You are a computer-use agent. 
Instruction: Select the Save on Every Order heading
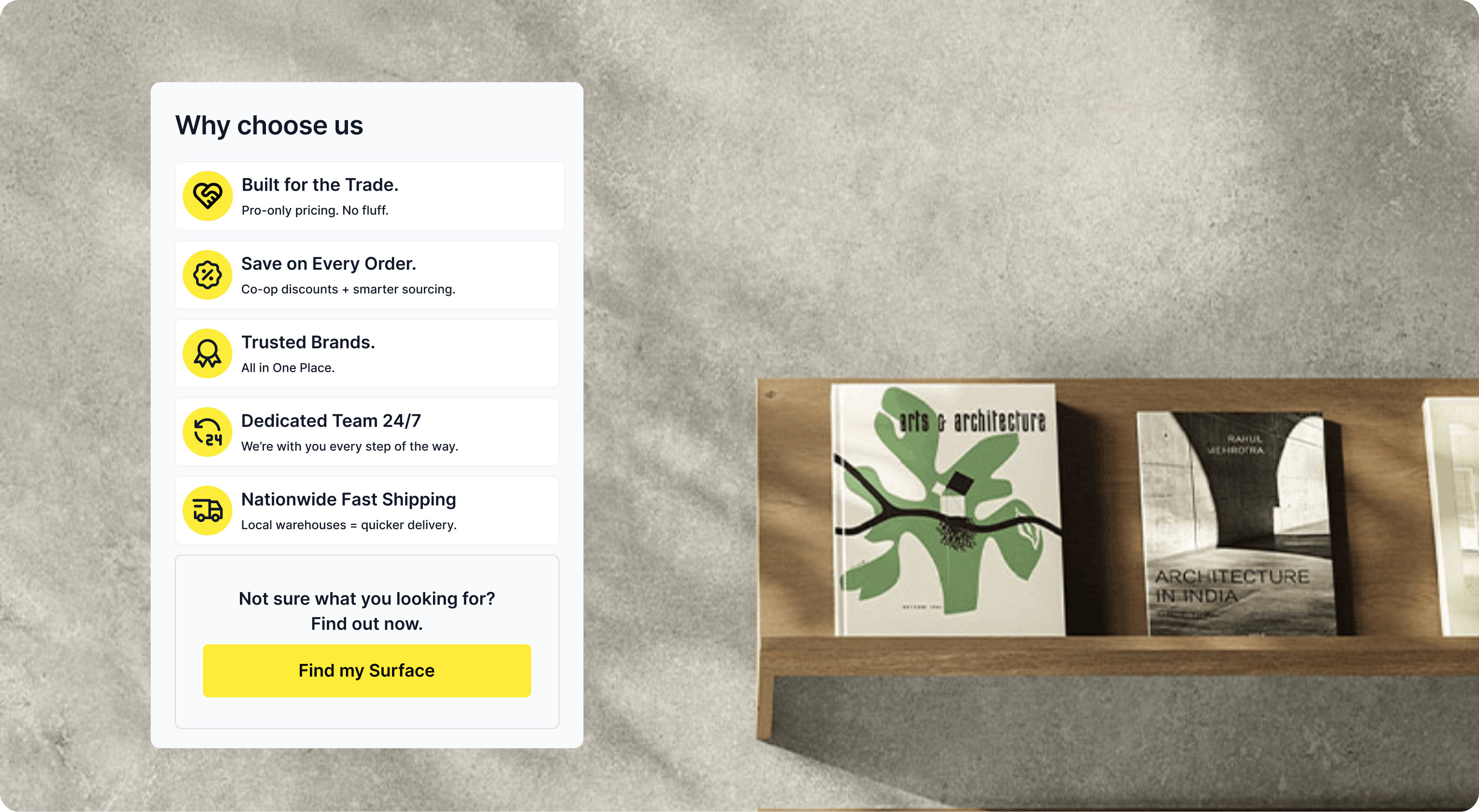tap(328, 263)
